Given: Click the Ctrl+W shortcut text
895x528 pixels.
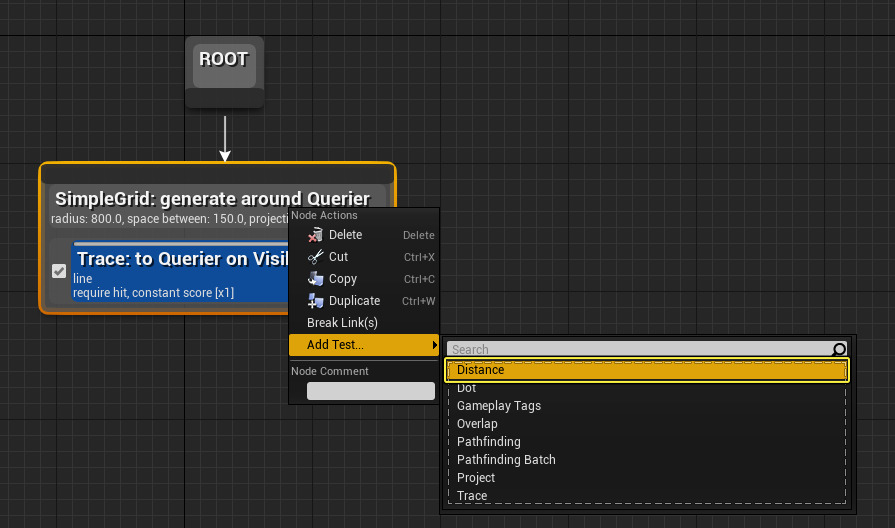Looking at the screenshot, I should click(418, 301).
